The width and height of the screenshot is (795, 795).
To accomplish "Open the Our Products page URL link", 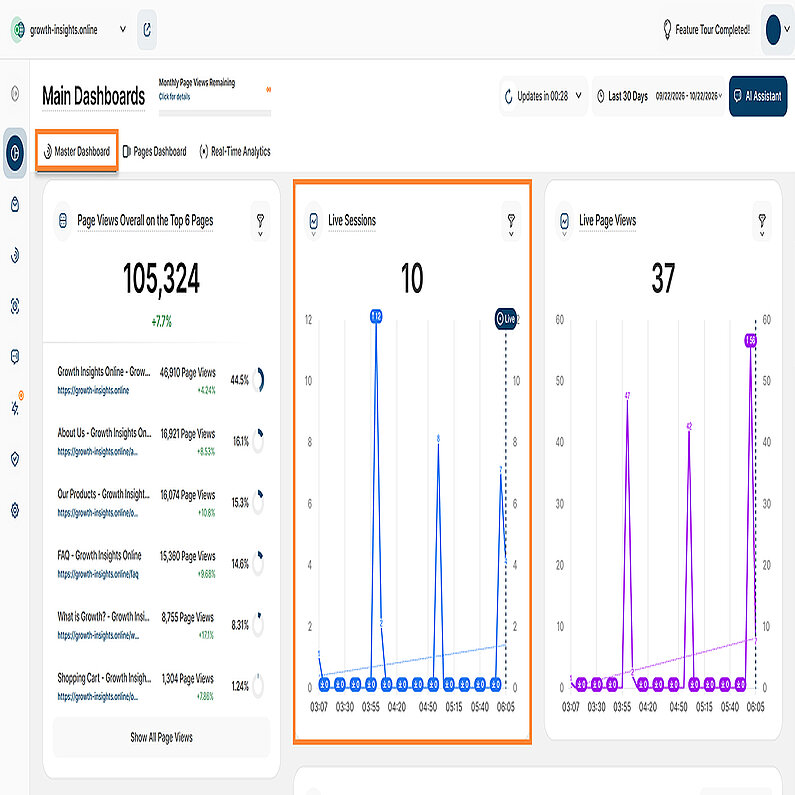I will point(97,513).
